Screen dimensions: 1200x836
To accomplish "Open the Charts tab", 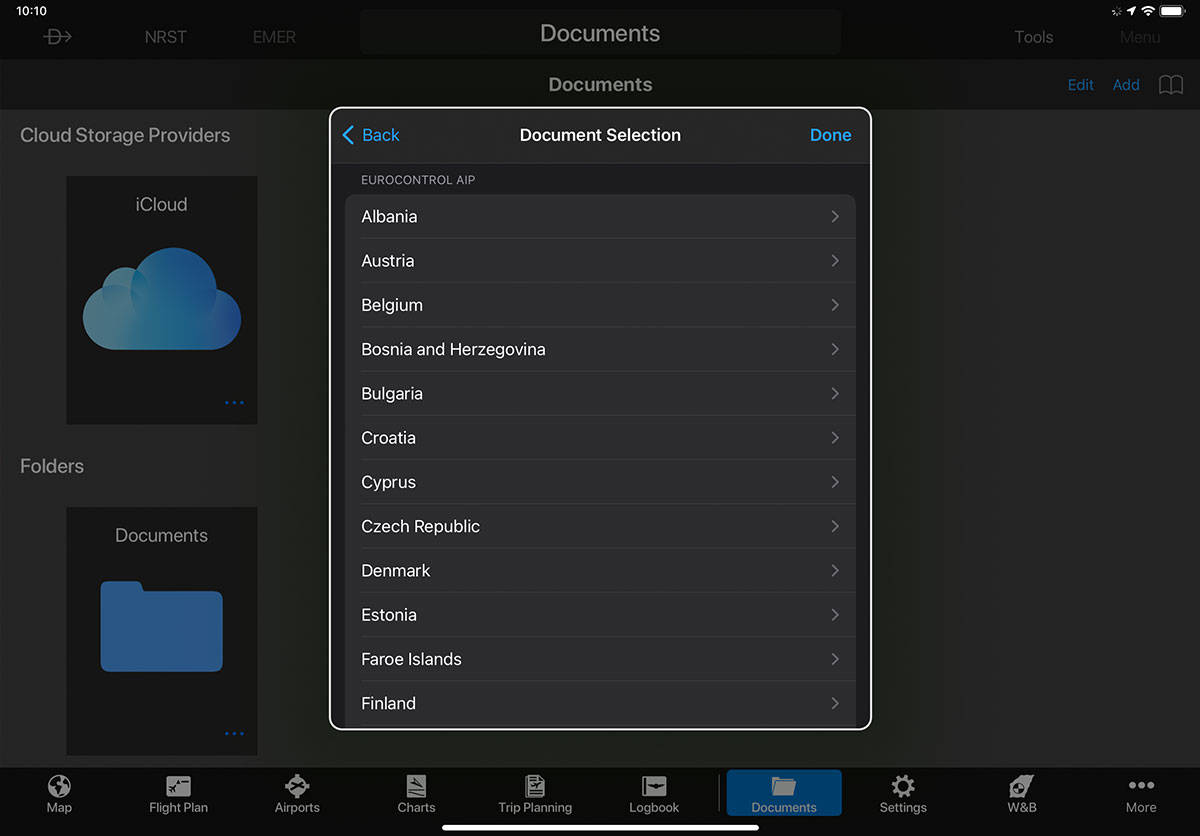I will [416, 793].
